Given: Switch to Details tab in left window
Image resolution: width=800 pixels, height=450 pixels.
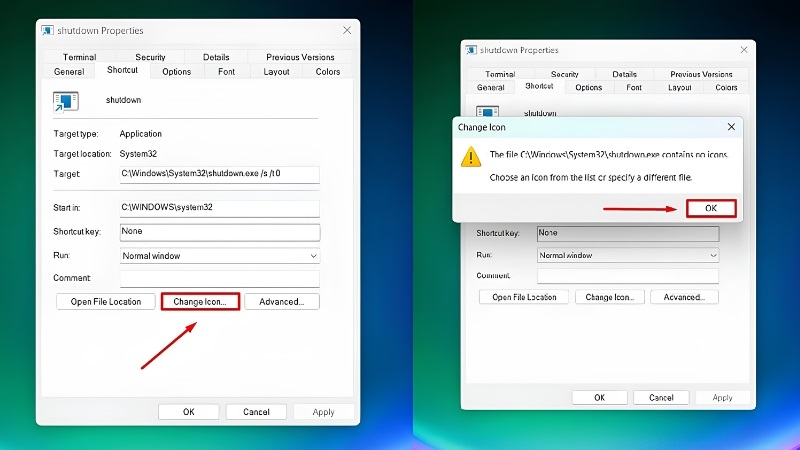Looking at the screenshot, I should (x=216, y=57).
